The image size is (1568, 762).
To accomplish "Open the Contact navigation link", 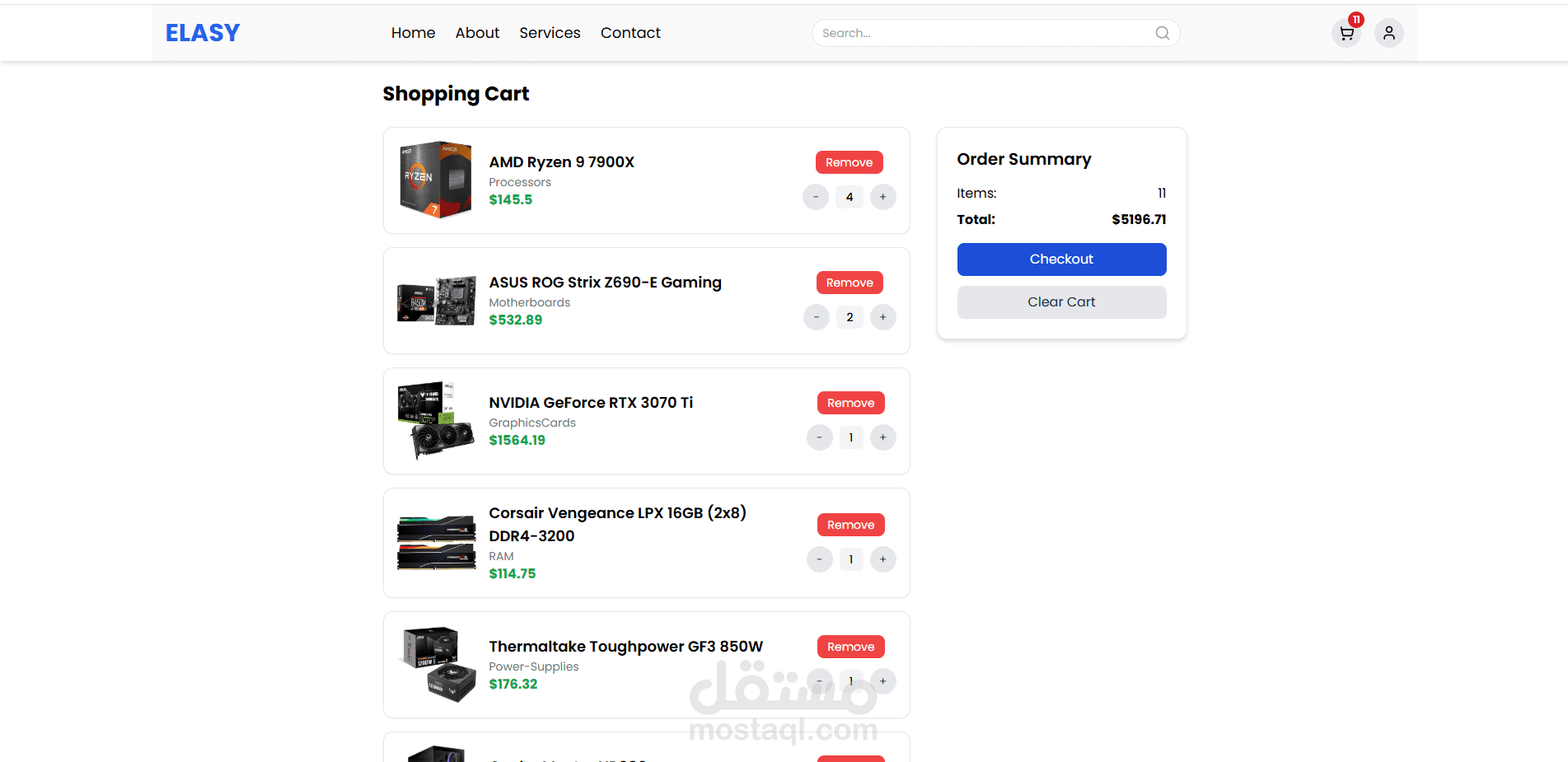I will [630, 33].
